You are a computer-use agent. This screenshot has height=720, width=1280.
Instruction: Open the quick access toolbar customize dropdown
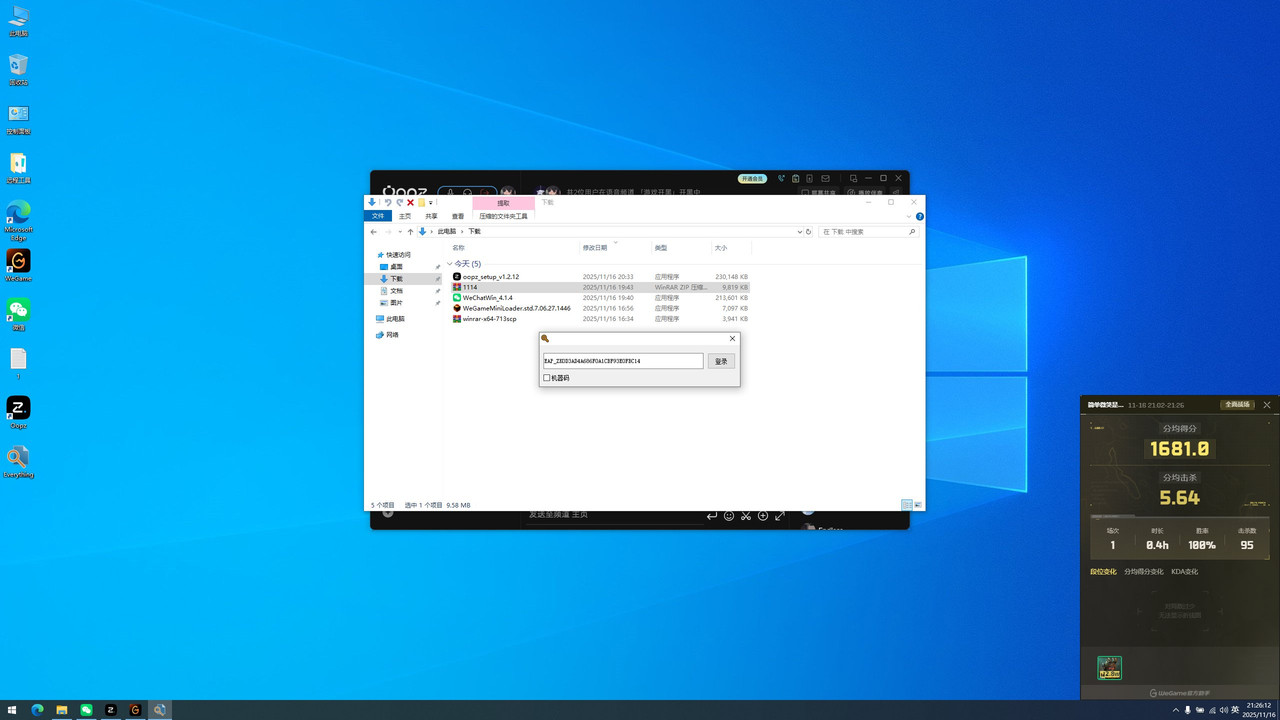click(x=431, y=202)
